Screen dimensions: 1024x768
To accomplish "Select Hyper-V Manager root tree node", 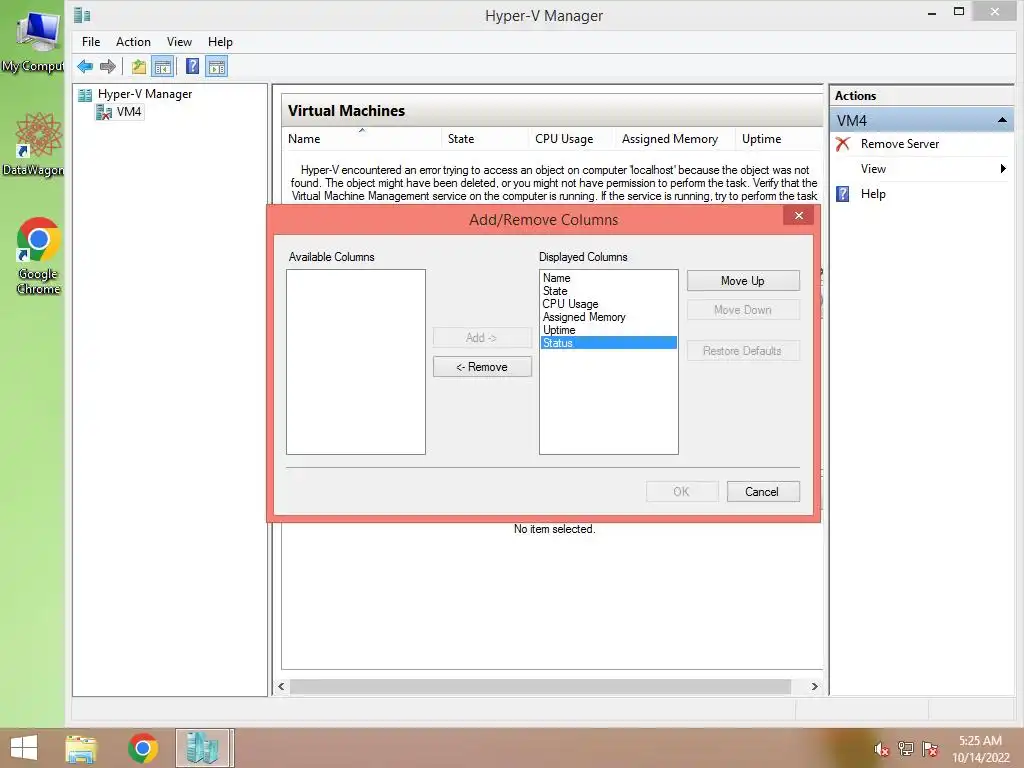I will pyautogui.click(x=145, y=94).
